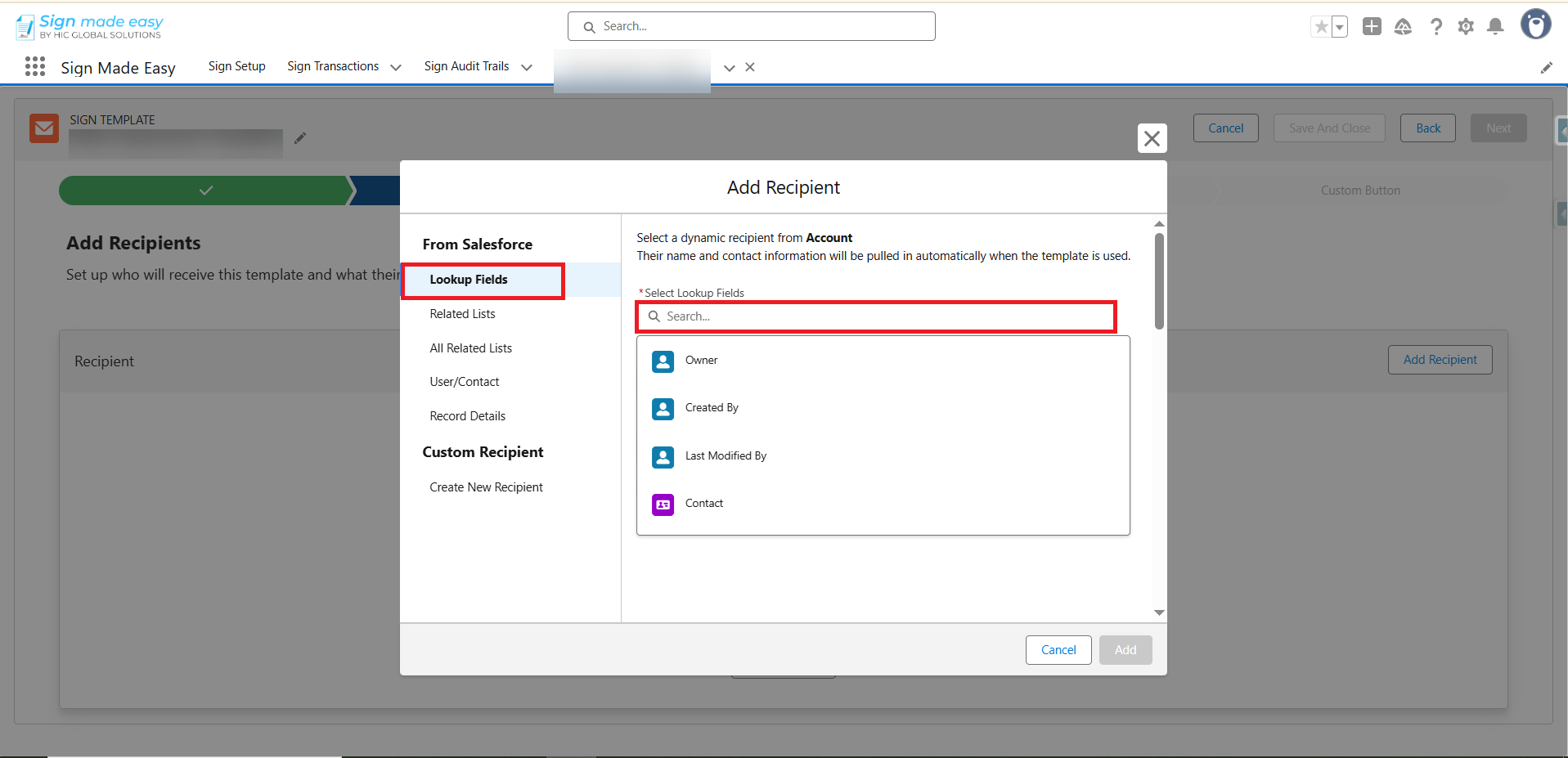This screenshot has width=1568, height=758.
Task: Click the pencil icon beside template name
Action: tap(300, 138)
